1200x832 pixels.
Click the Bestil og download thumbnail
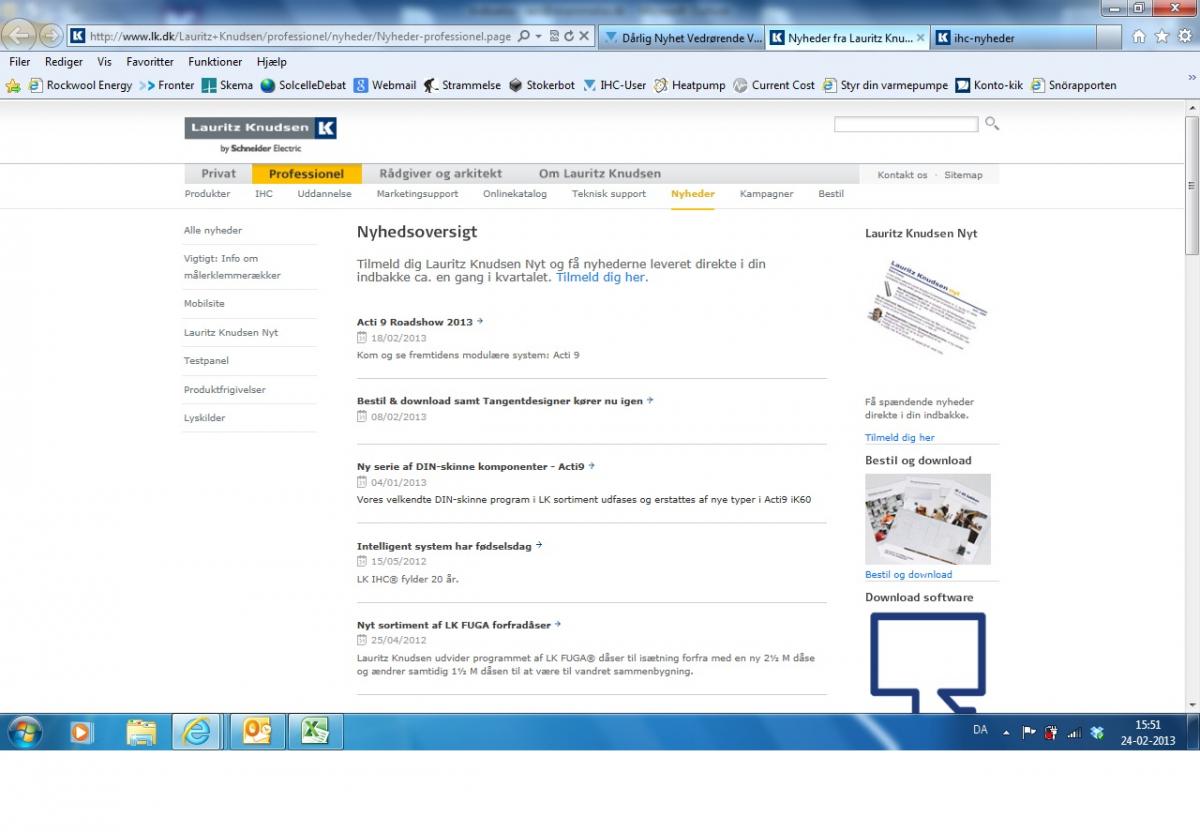tap(927, 519)
